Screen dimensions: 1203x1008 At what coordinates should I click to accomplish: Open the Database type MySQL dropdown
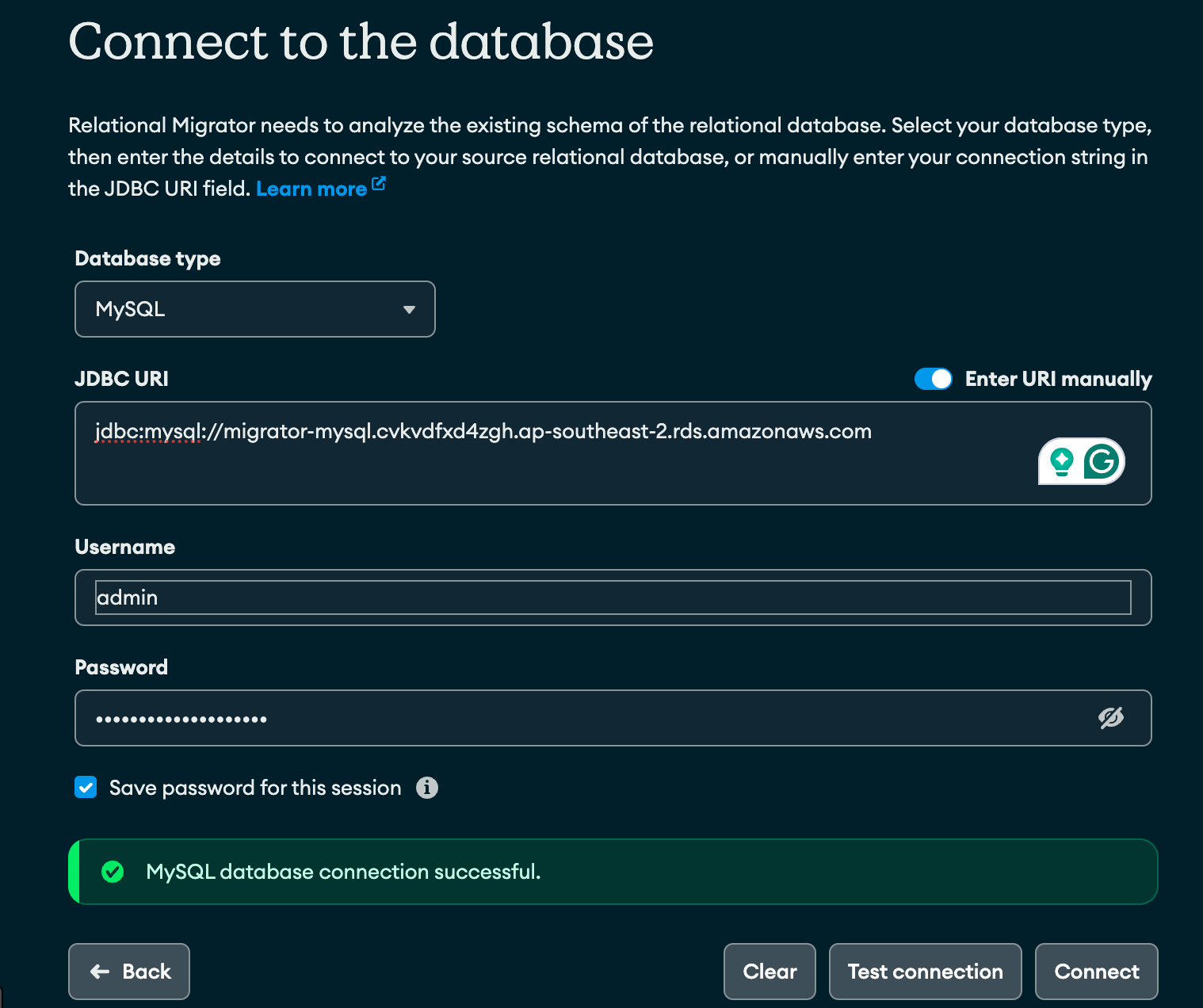click(x=254, y=309)
